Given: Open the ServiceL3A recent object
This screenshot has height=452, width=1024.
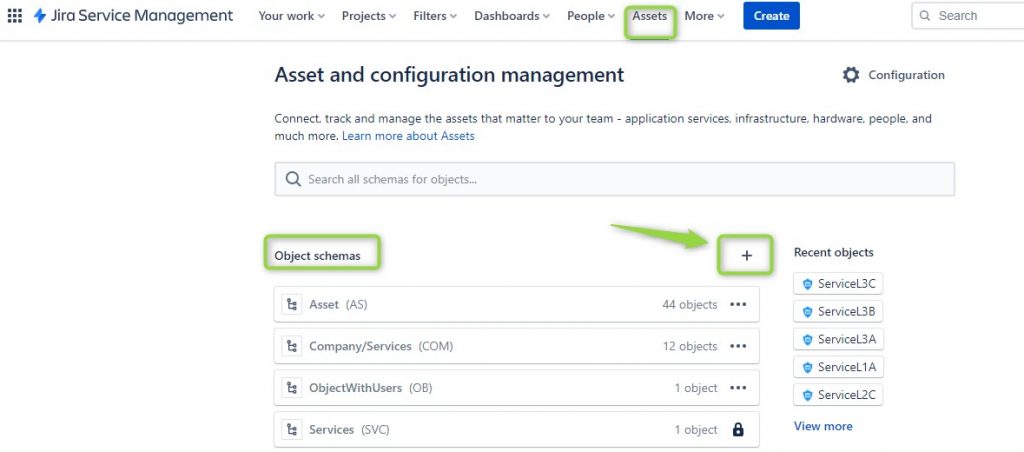Looking at the screenshot, I should point(838,340).
